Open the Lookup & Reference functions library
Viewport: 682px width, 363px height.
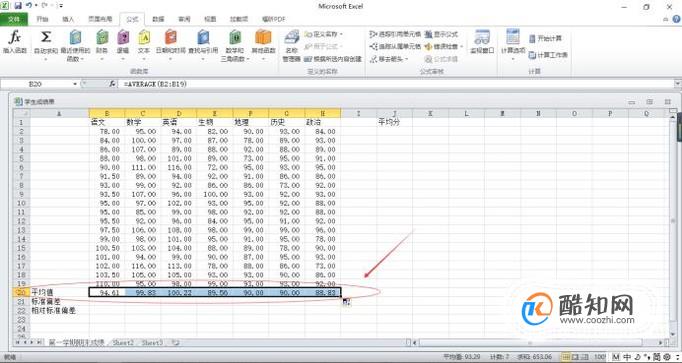(203, 42)
